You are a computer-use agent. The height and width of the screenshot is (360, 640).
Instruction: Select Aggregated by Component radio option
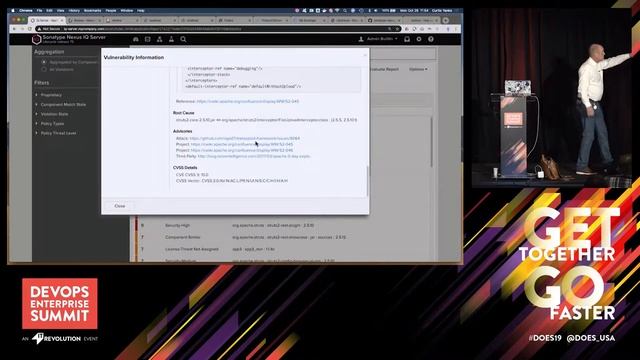44,62
